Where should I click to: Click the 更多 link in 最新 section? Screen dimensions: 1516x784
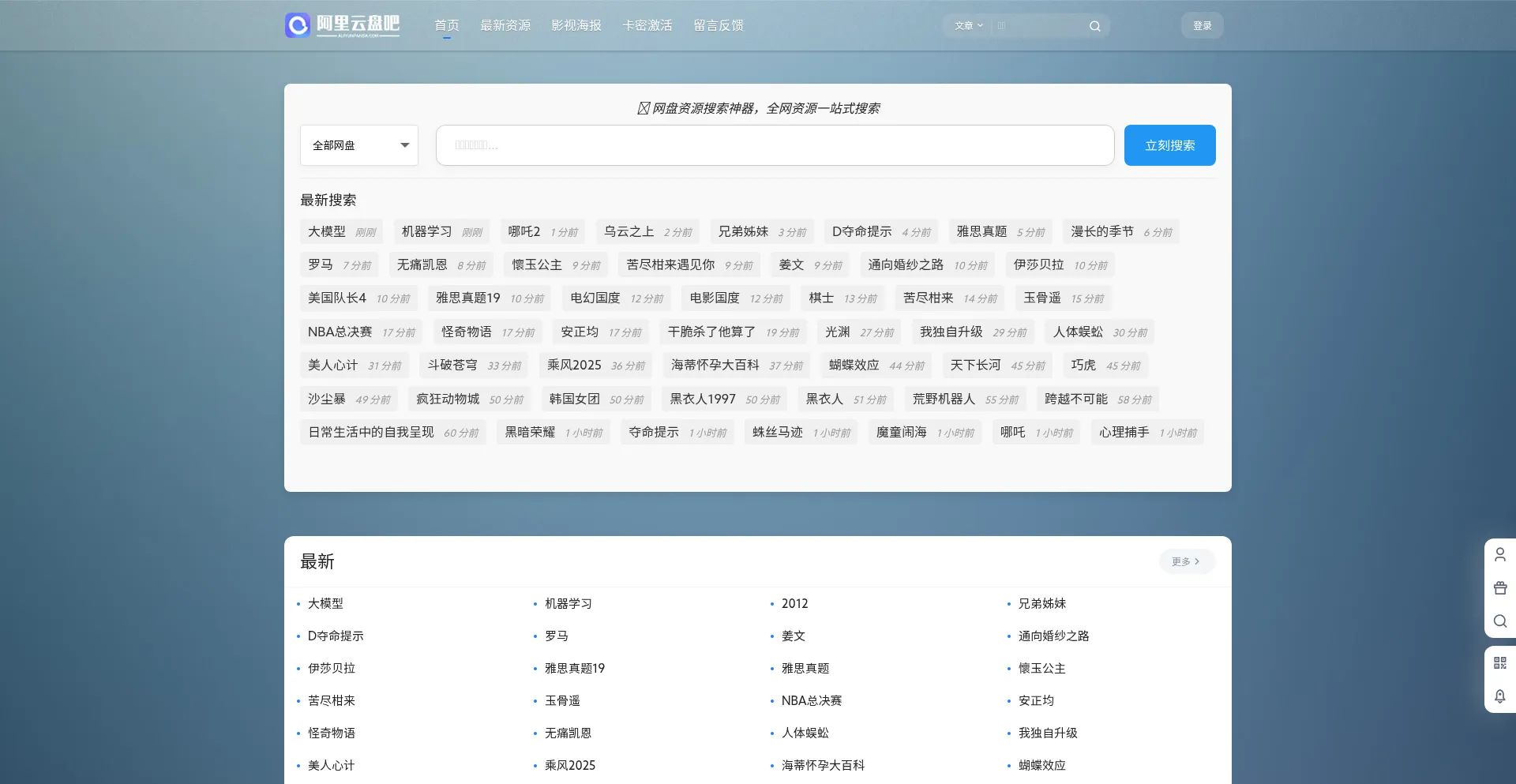pyautogui.click(x=1187, y=561)
